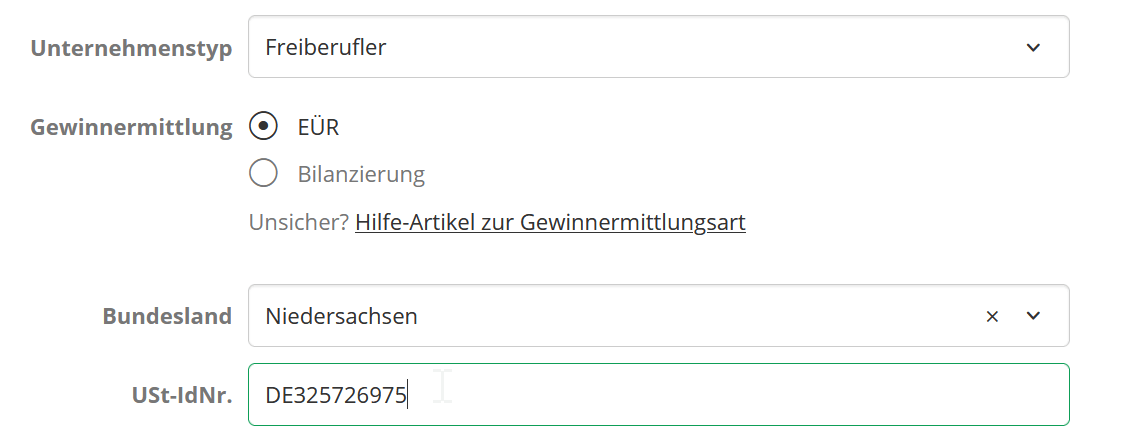Click the Gewinnermittlung field label
1121x434 pixels.
[x=131, y=127]
